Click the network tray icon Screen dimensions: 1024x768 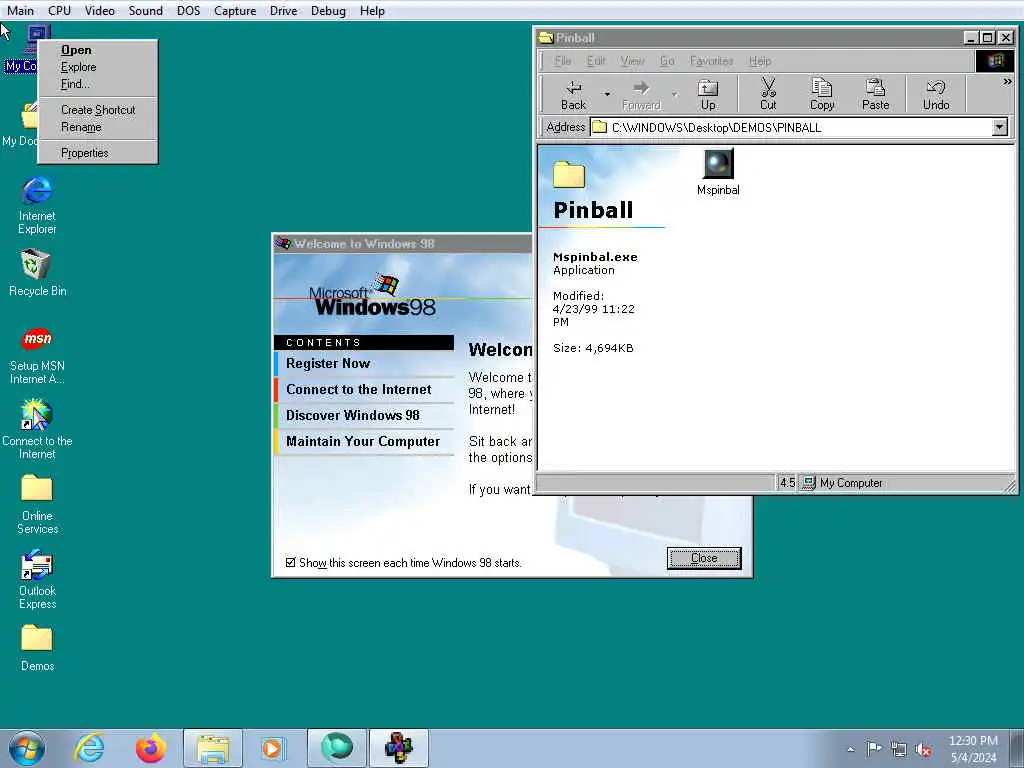899,749
